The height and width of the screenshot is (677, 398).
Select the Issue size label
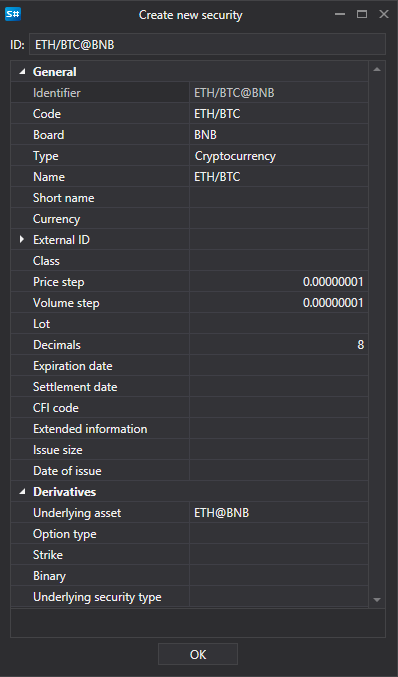[58, 450]
